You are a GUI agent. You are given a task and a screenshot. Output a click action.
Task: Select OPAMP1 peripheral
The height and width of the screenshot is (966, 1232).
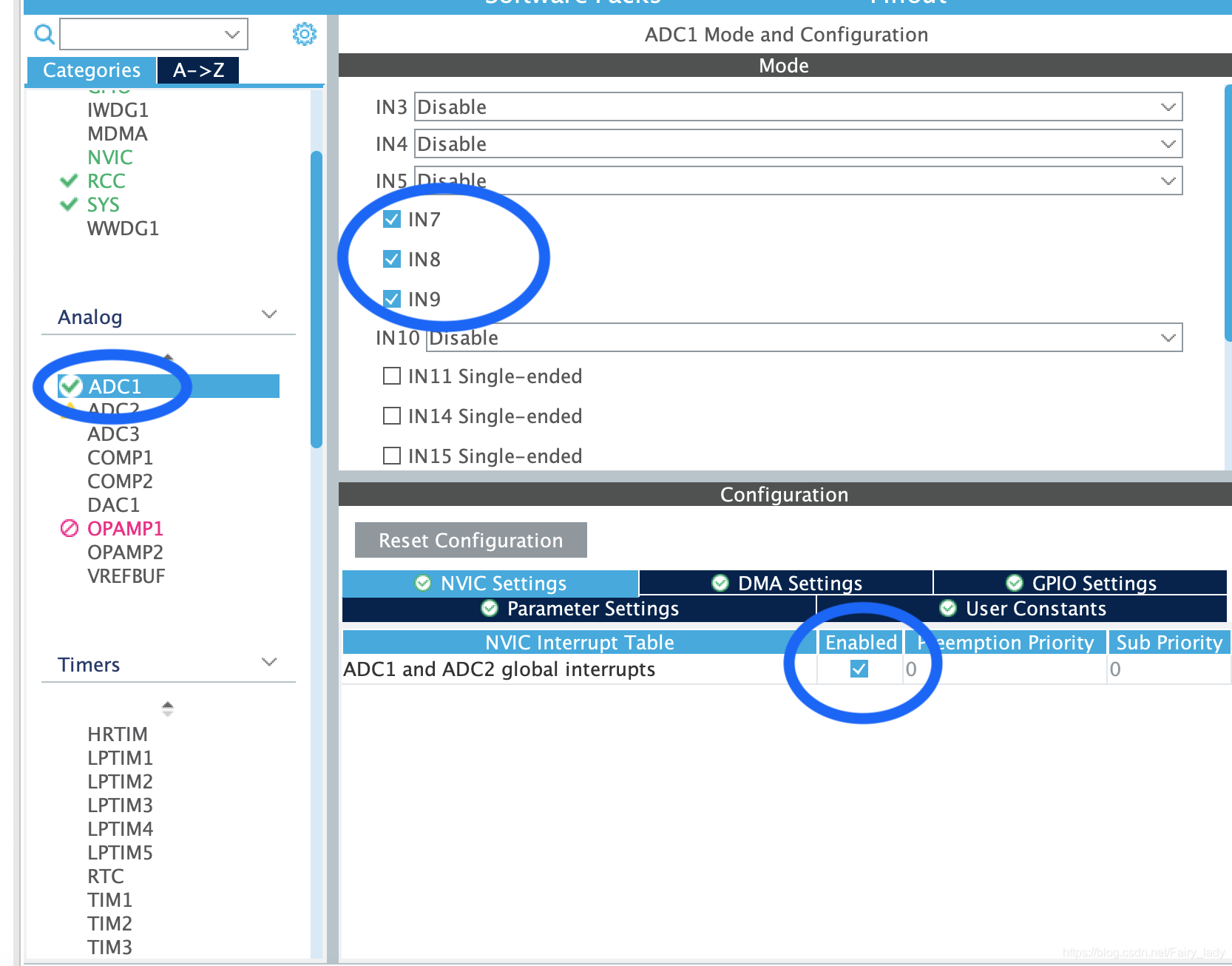[125, 528]
